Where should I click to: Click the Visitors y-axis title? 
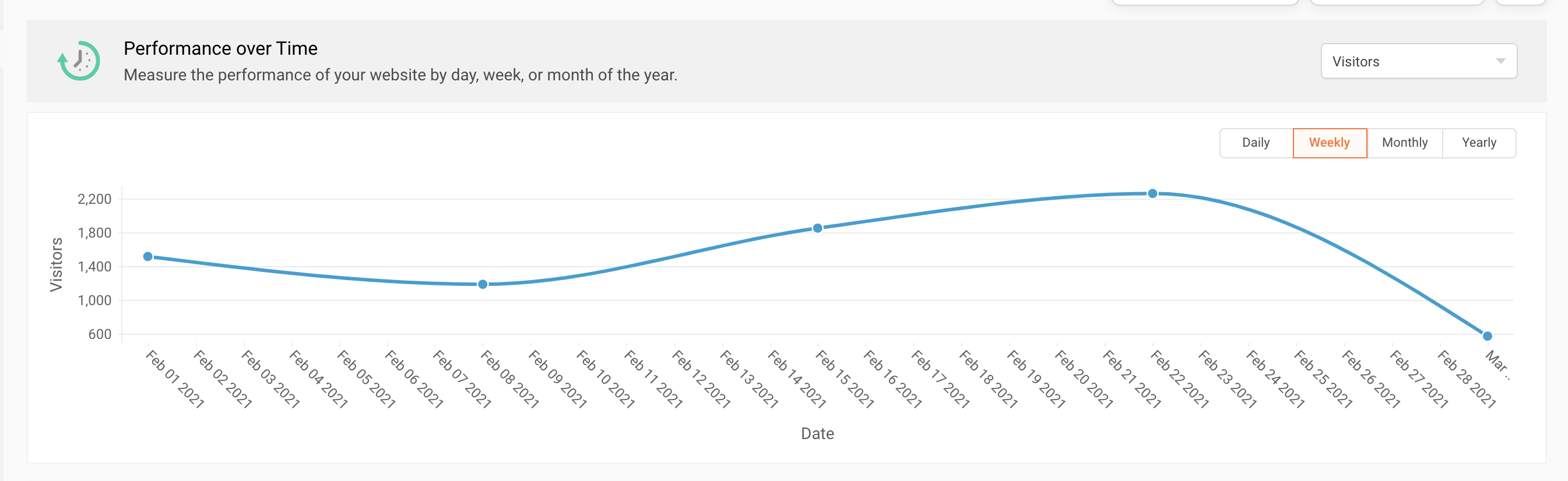(56, 264)
